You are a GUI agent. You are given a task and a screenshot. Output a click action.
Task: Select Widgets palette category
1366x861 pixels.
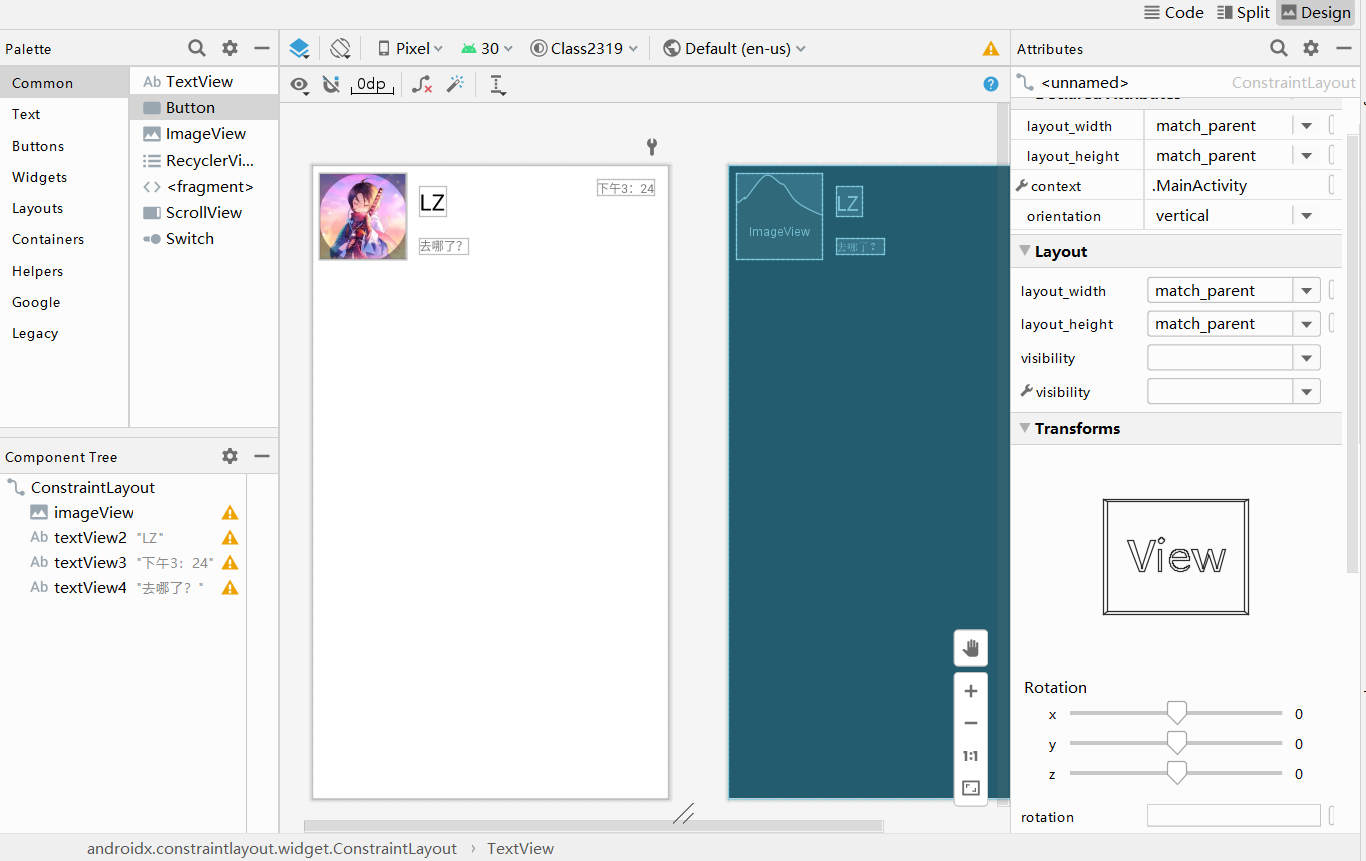[64, 177]
